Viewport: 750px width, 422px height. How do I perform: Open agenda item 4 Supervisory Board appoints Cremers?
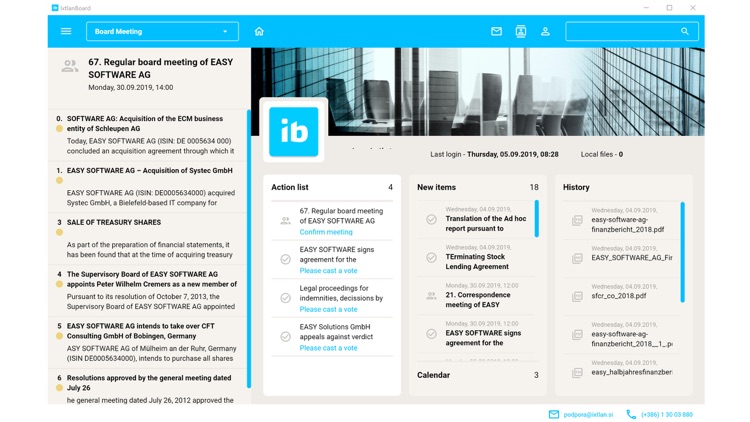147,290
